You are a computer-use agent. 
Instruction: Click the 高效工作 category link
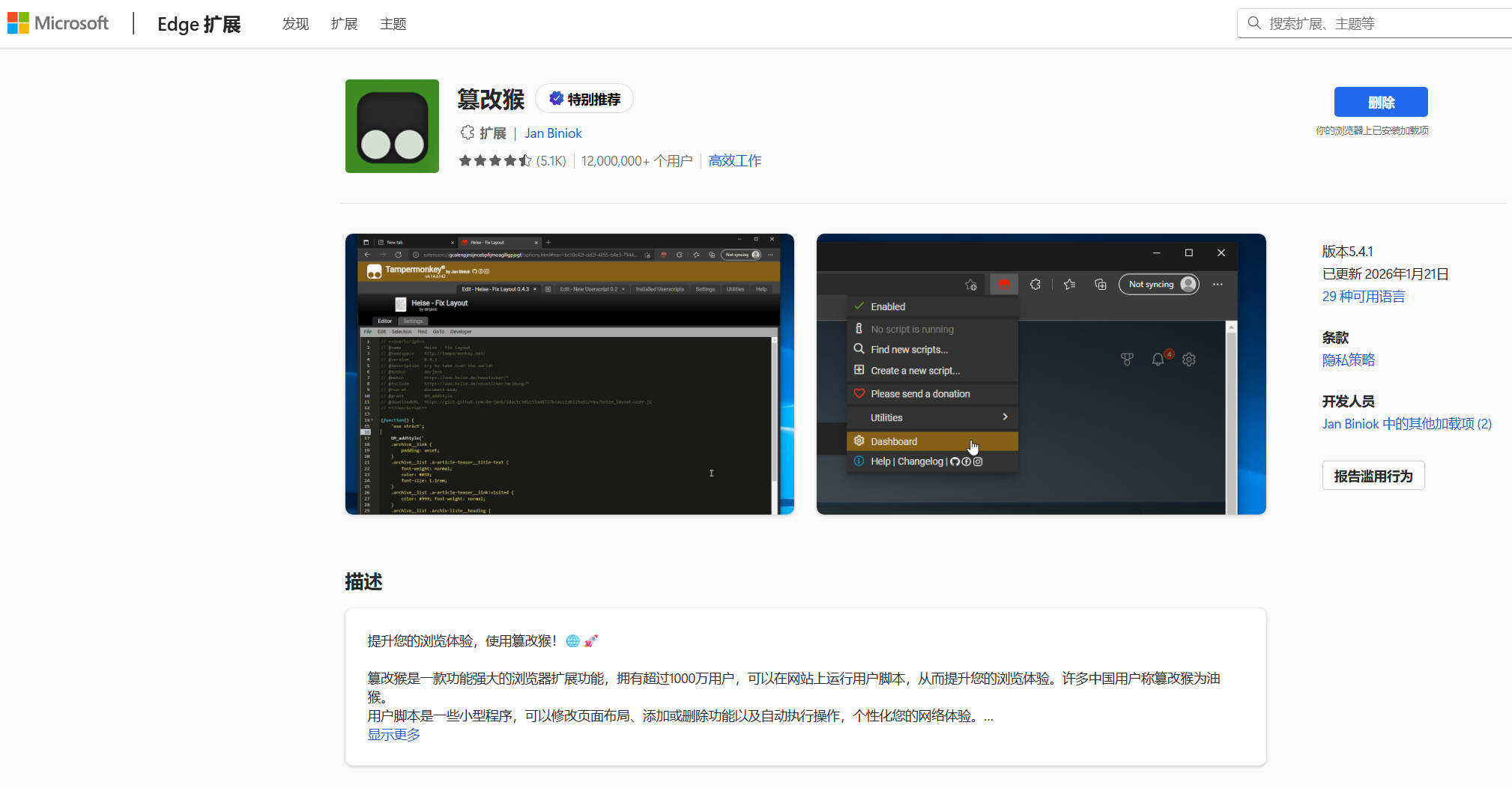point(734,160)
